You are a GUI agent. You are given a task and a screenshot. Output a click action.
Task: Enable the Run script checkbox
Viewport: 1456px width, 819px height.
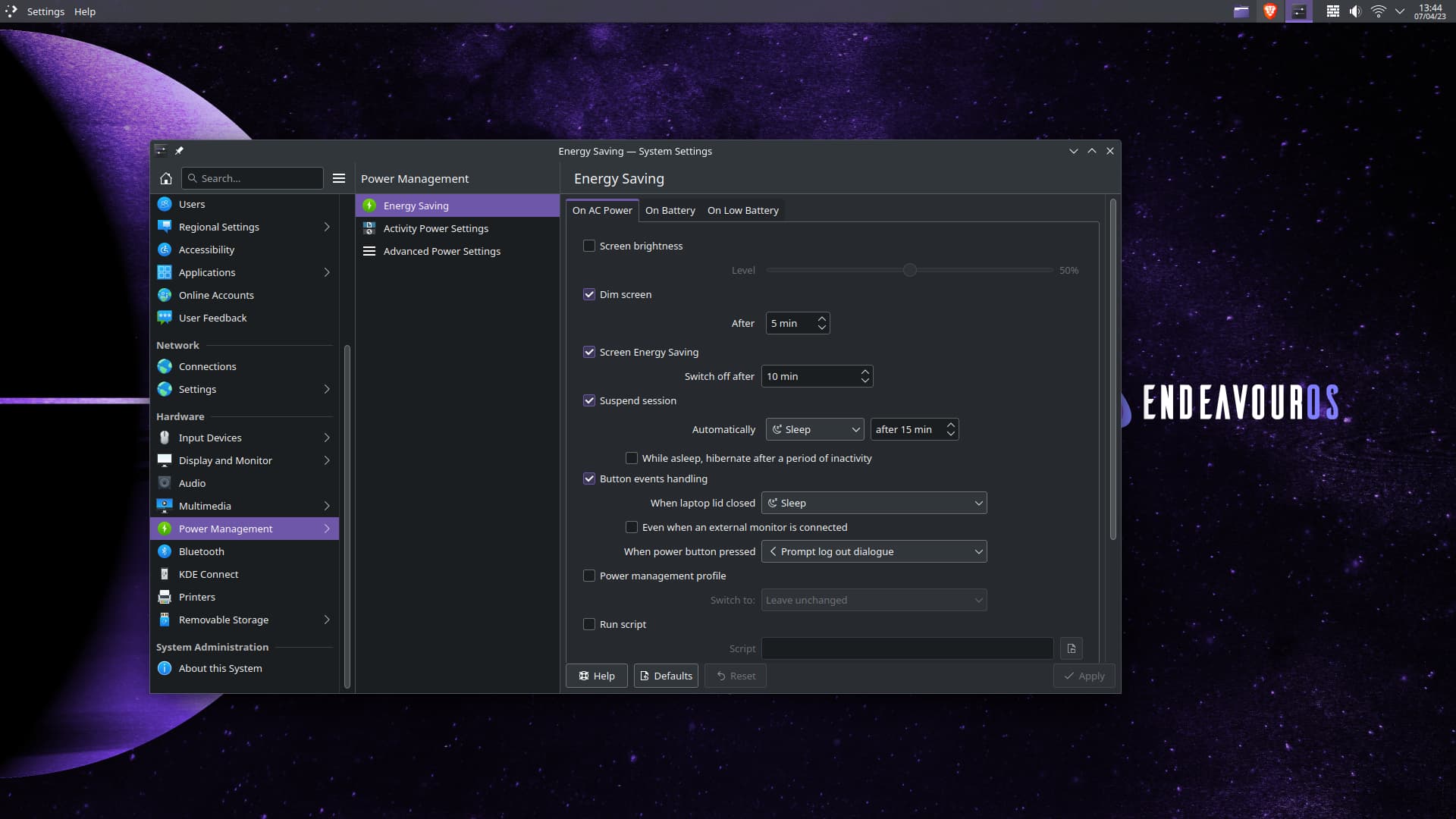tap(588, 624)
